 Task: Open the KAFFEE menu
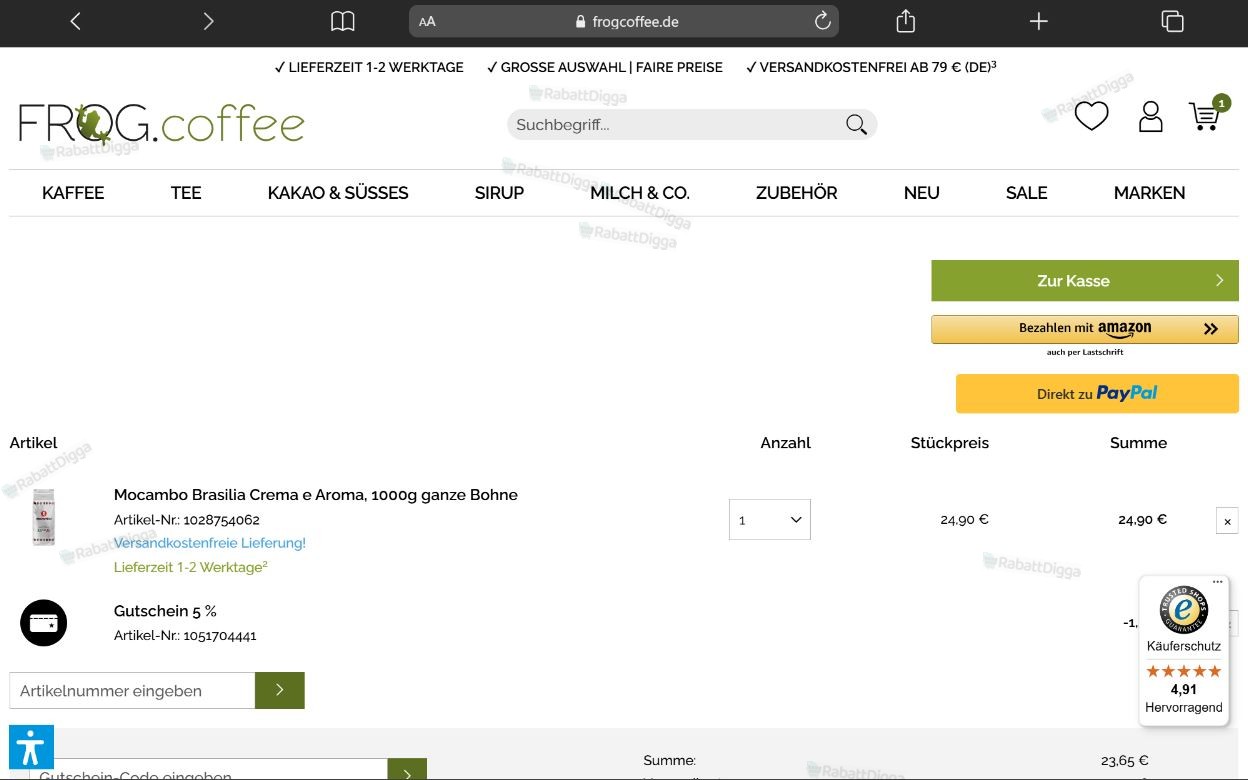pyautogui.click(x=73, y=193)
